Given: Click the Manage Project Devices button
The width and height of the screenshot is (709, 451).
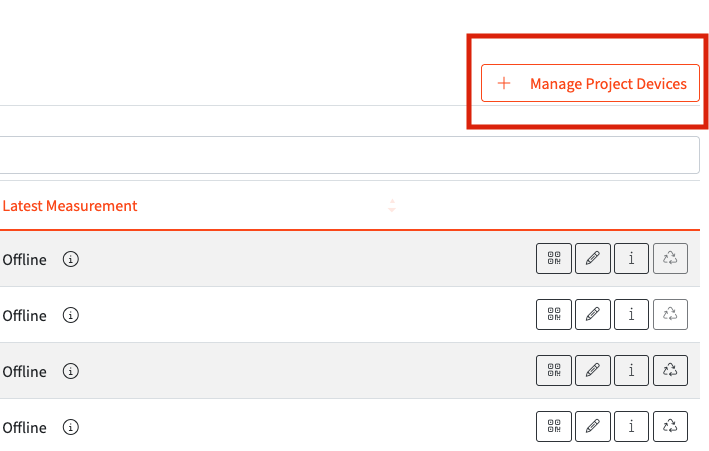Looking at the screenshot, I should (590, 84).
